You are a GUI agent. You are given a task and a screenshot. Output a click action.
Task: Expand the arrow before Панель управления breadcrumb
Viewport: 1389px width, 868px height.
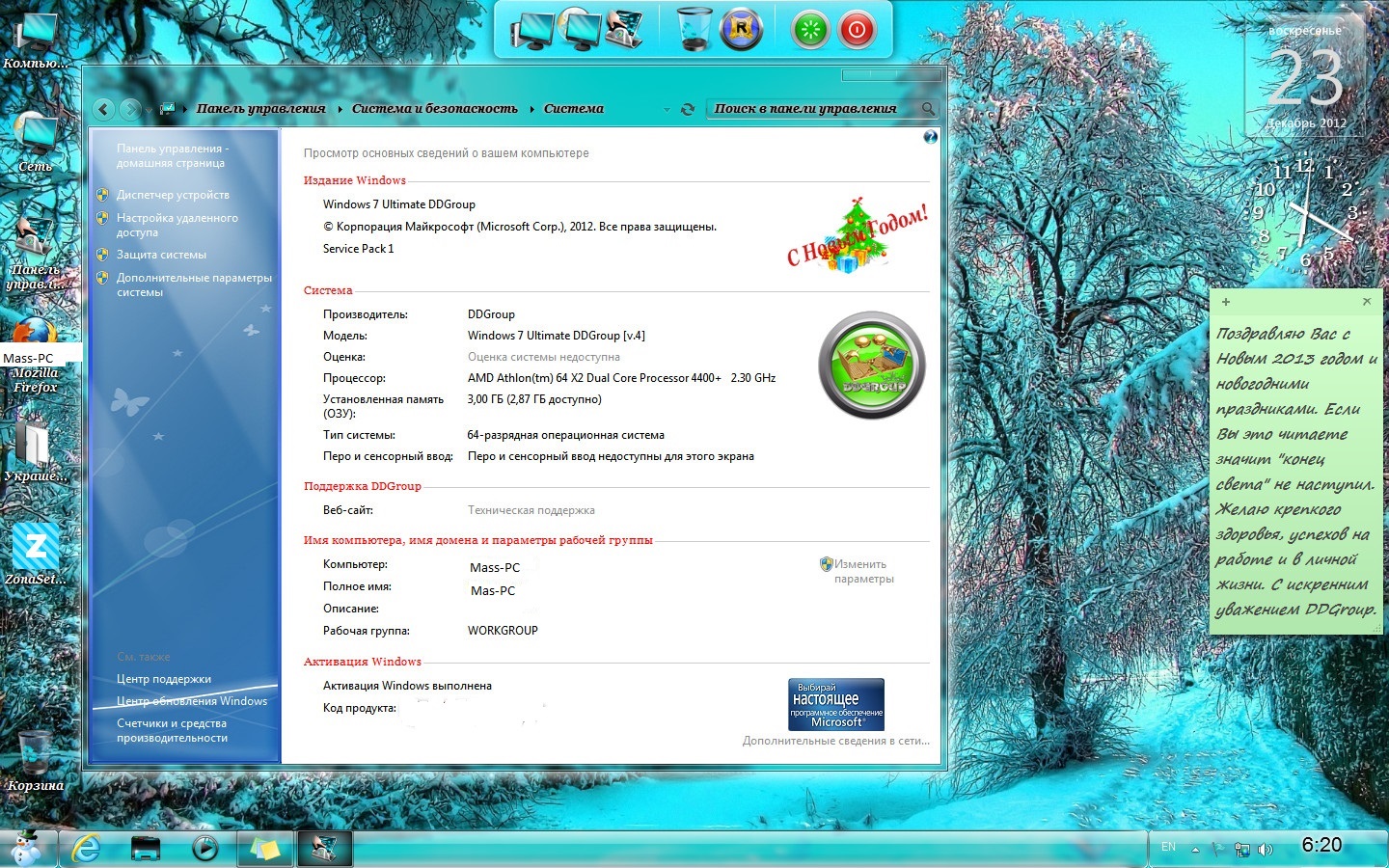coord(185,109)
